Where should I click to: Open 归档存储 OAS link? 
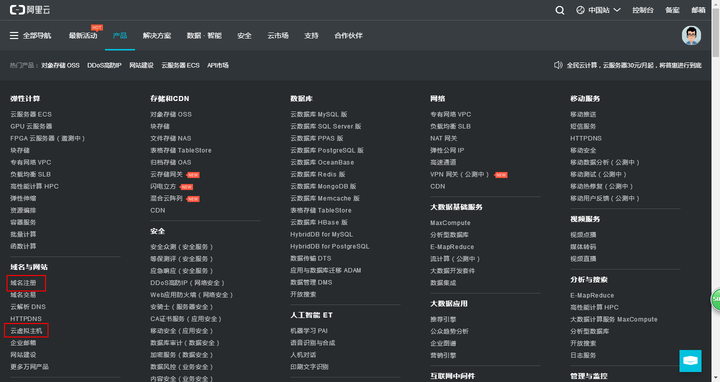(170, 162)
